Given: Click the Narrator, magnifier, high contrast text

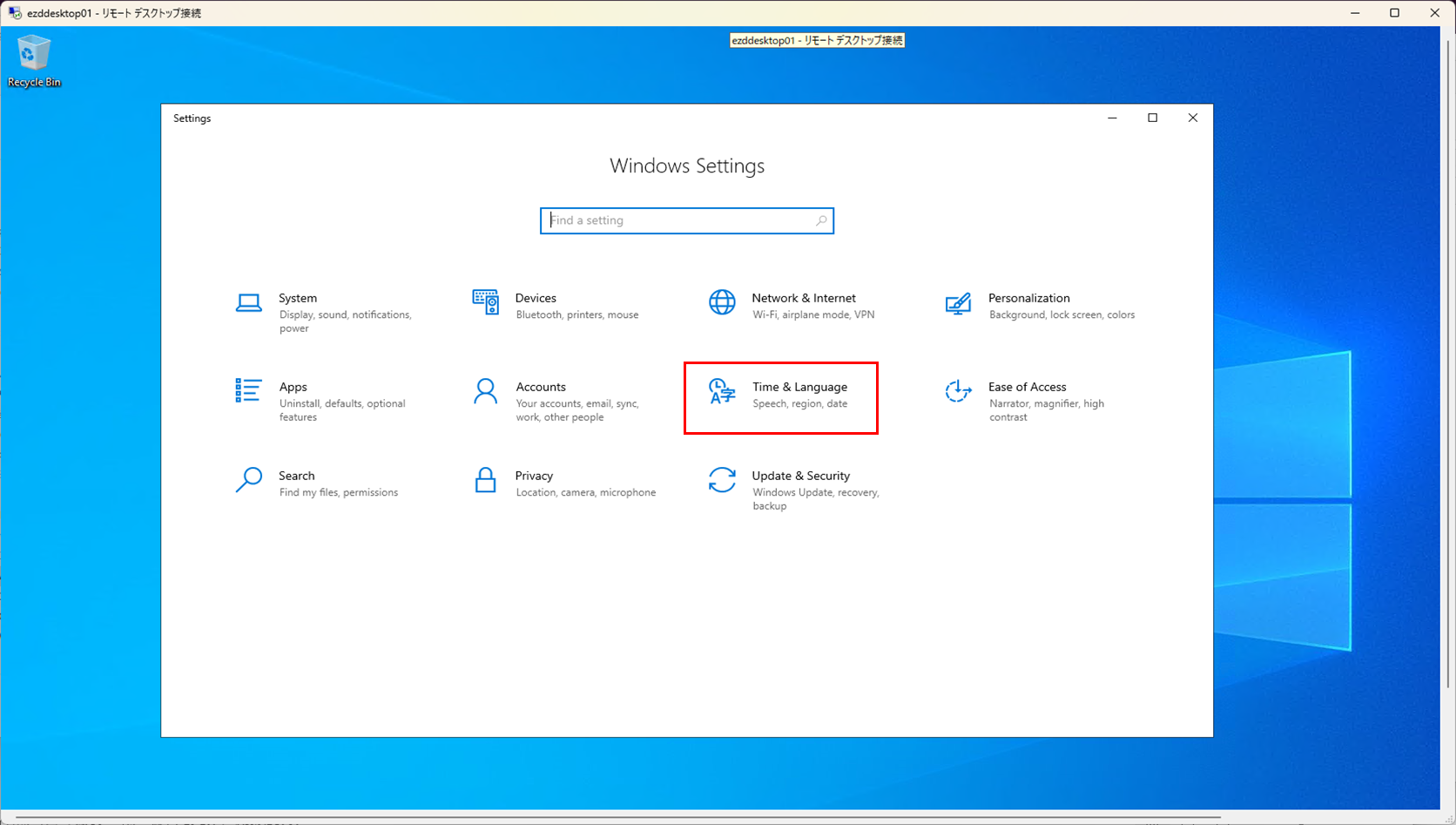Looking at the screenshot, I should coord(1047,409).
